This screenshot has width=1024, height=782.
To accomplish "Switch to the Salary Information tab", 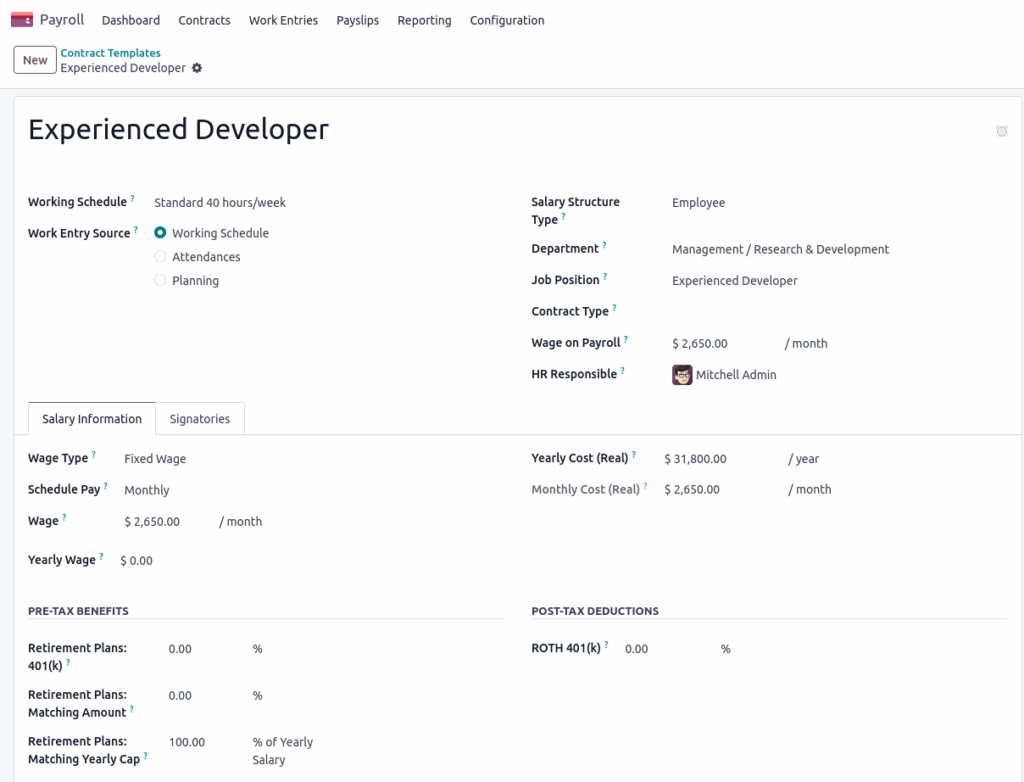I will (92, 419).
